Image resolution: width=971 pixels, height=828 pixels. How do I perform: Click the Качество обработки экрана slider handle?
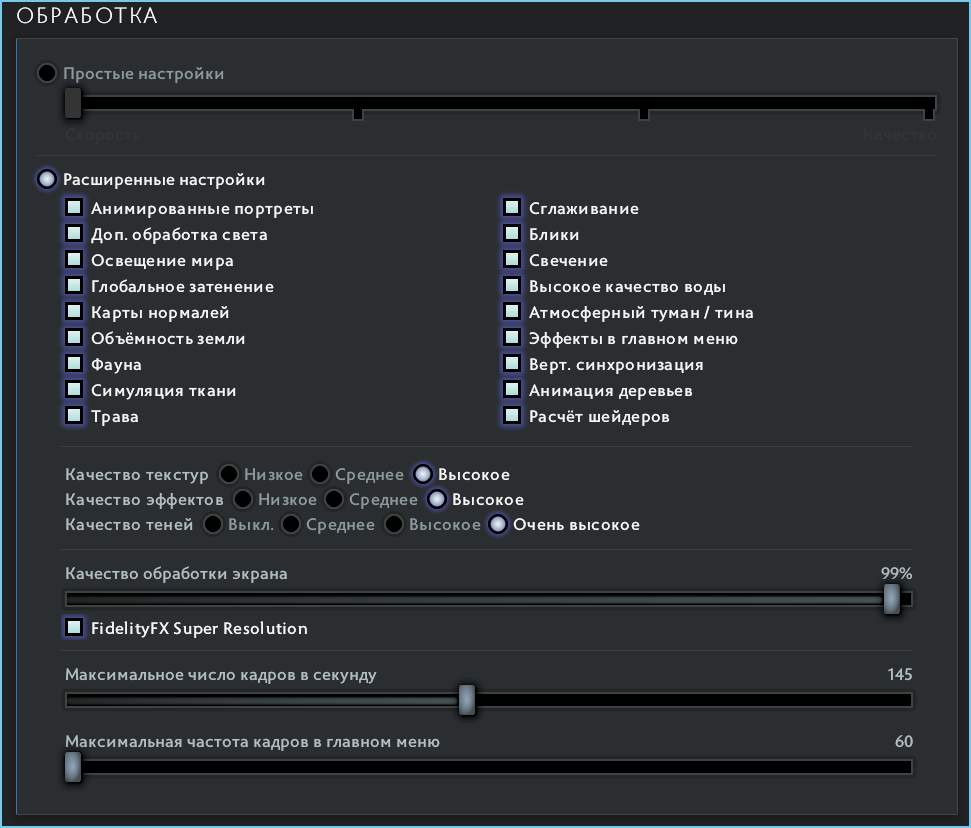tap(892, 599)
